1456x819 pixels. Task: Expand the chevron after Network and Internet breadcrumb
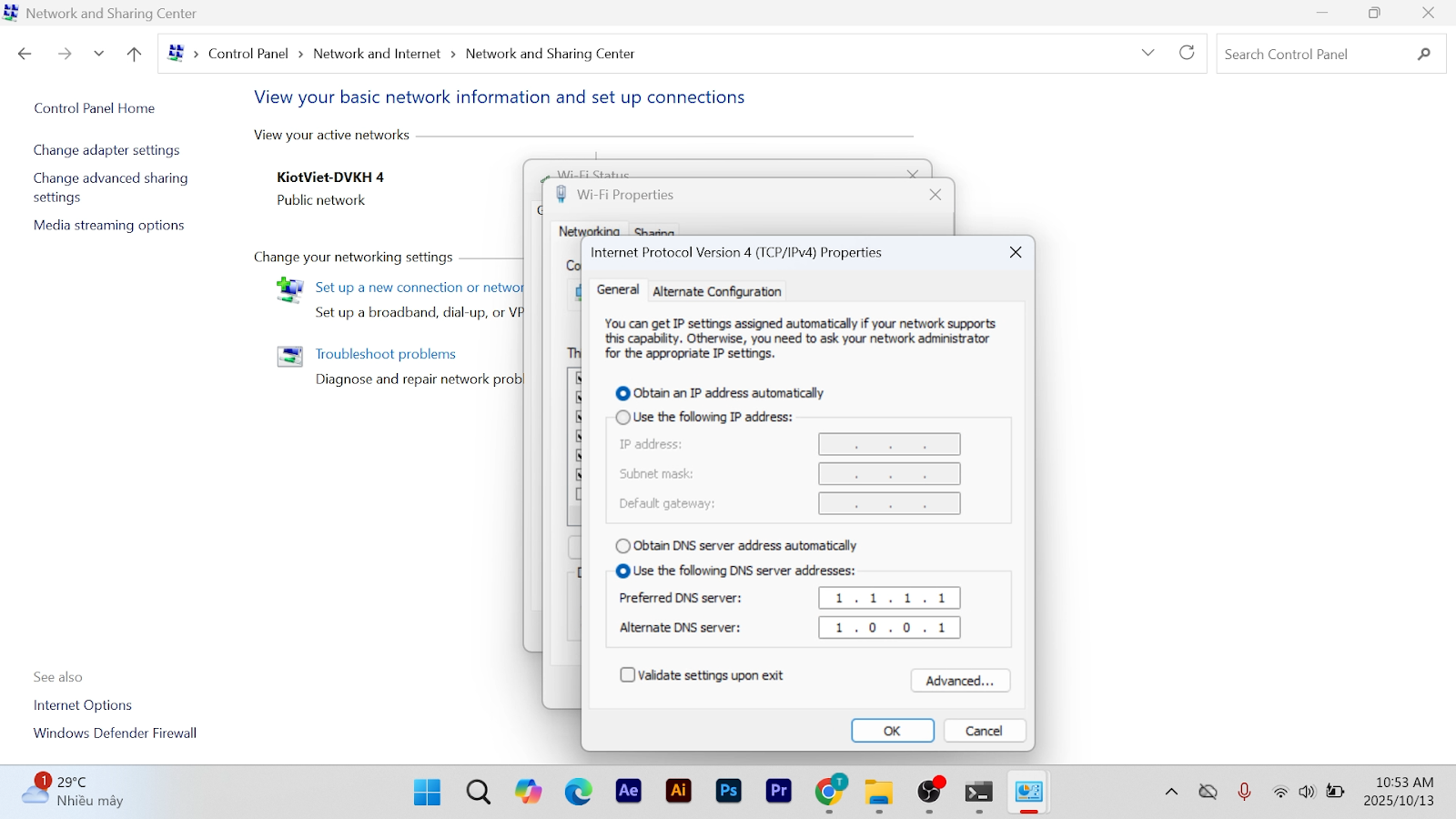tap(453, 55)
